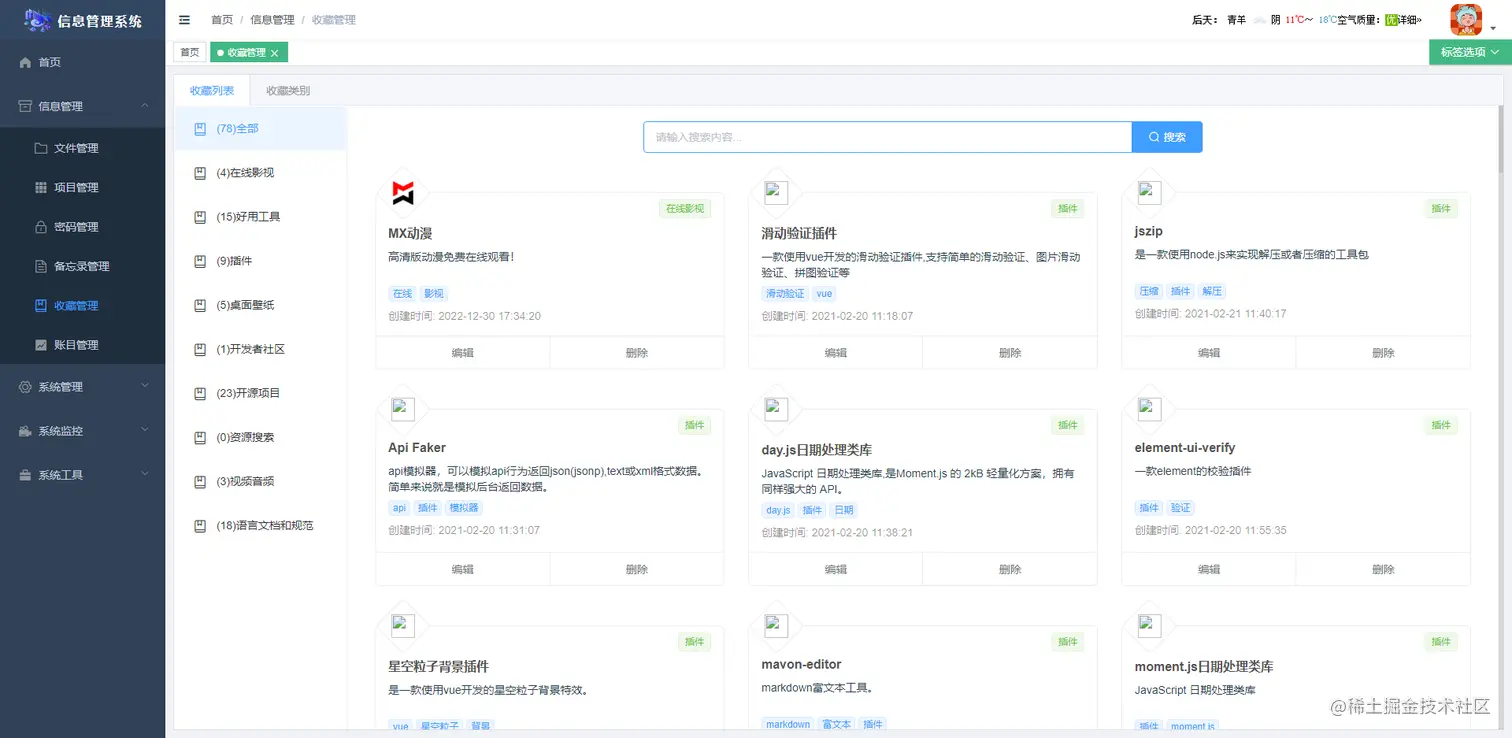Click the home icon beside 首页 in the sidebar

[x=26, y=62]
